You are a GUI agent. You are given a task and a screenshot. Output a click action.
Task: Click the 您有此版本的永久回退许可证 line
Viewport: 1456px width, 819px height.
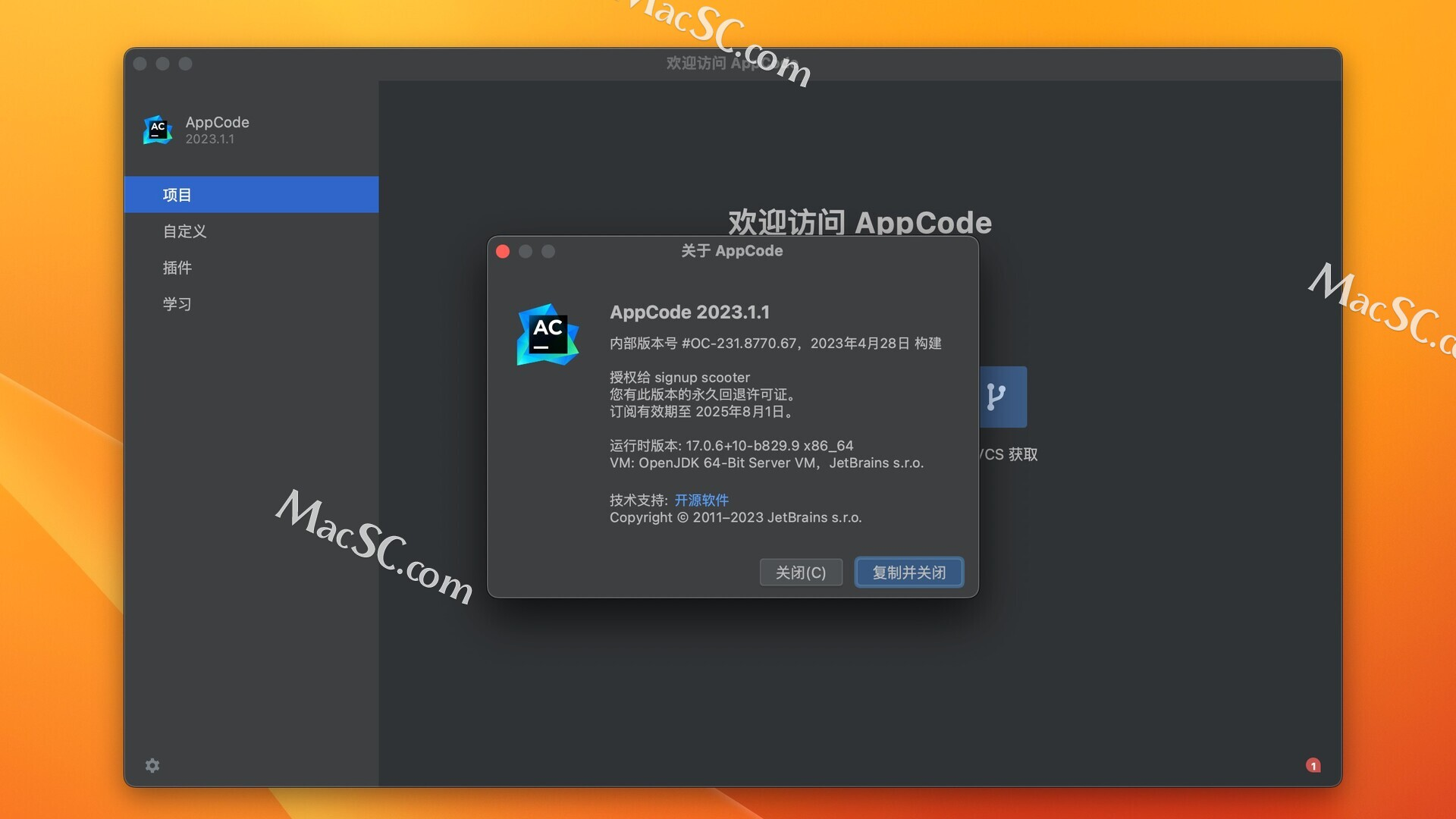(x=703, y=394)
